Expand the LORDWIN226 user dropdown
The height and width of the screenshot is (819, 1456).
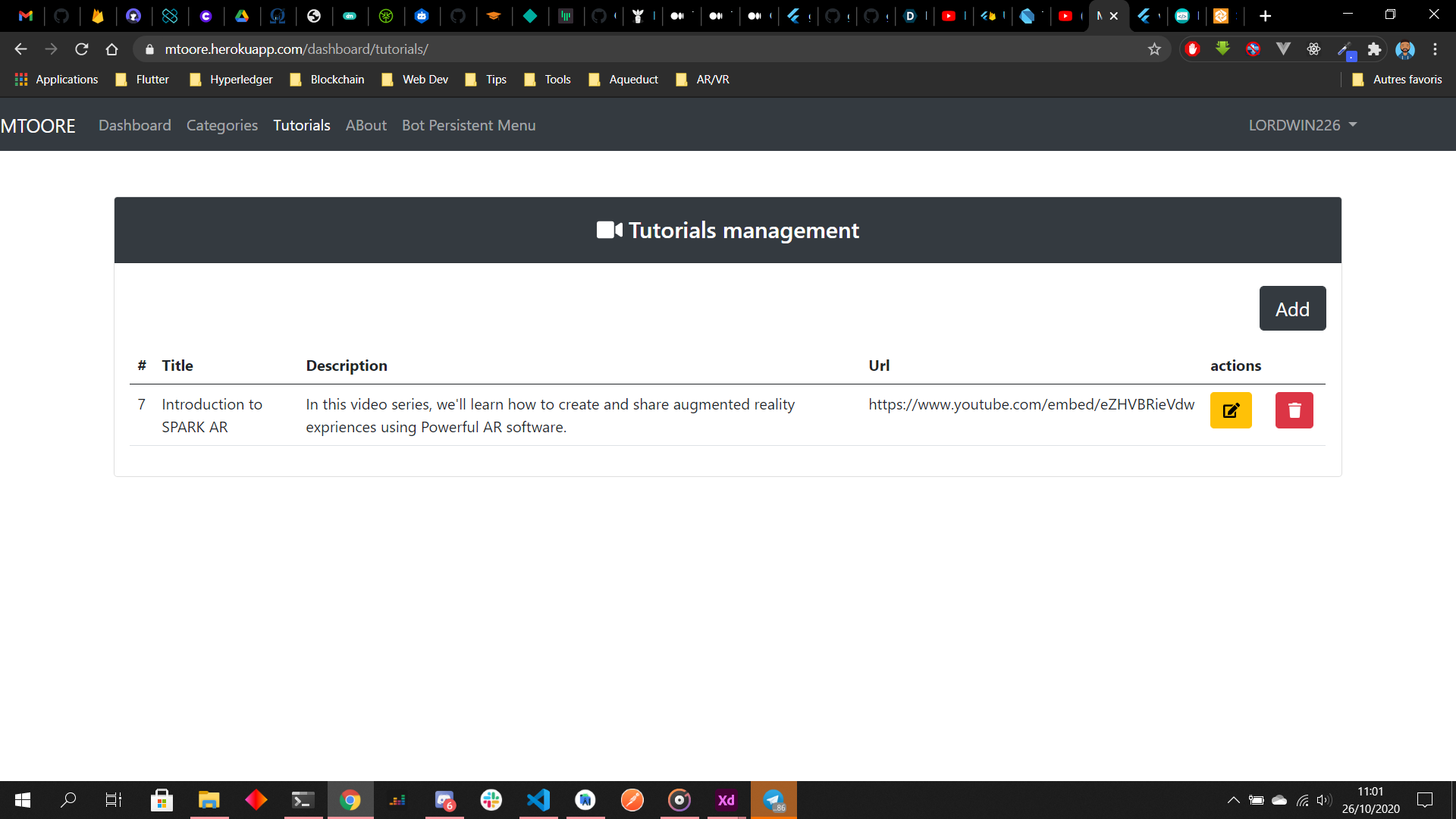tap(1302, 125)
